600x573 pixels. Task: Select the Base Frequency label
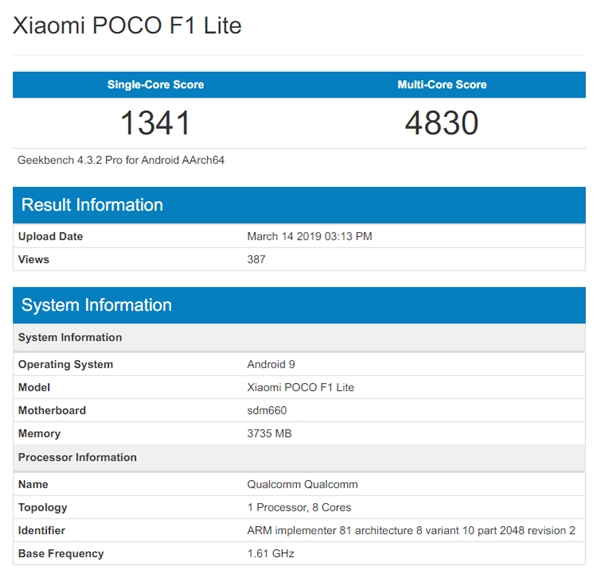[61, 553]
